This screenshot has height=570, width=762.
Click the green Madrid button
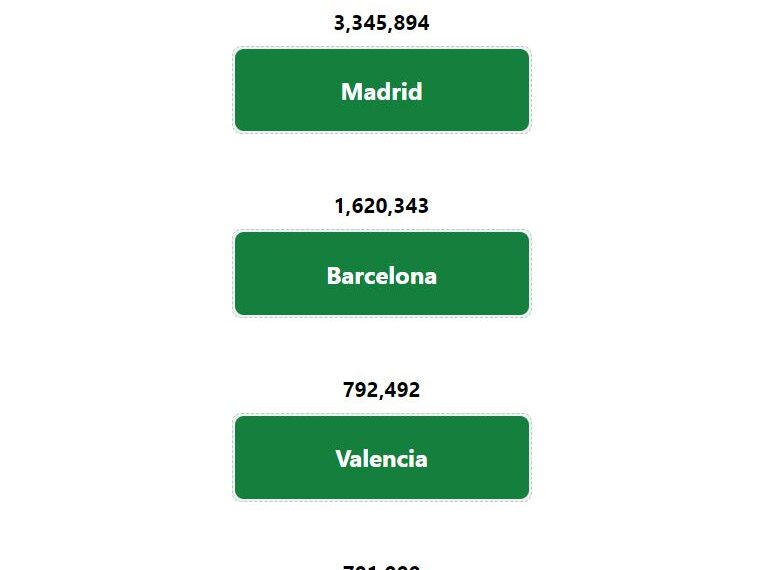point(381,90)
